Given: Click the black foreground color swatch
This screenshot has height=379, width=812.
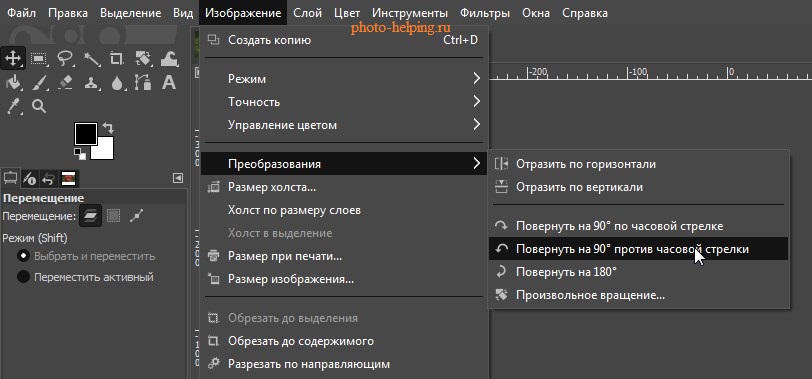Looking at the screenshot, I should 85,134.
